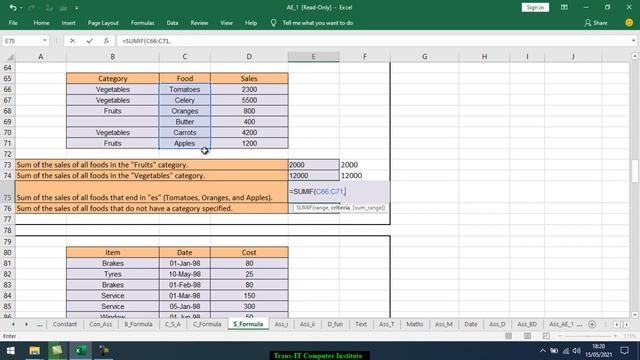Switch to Page Break Preview icon
The image size is (640, 360).
[546, 336]
